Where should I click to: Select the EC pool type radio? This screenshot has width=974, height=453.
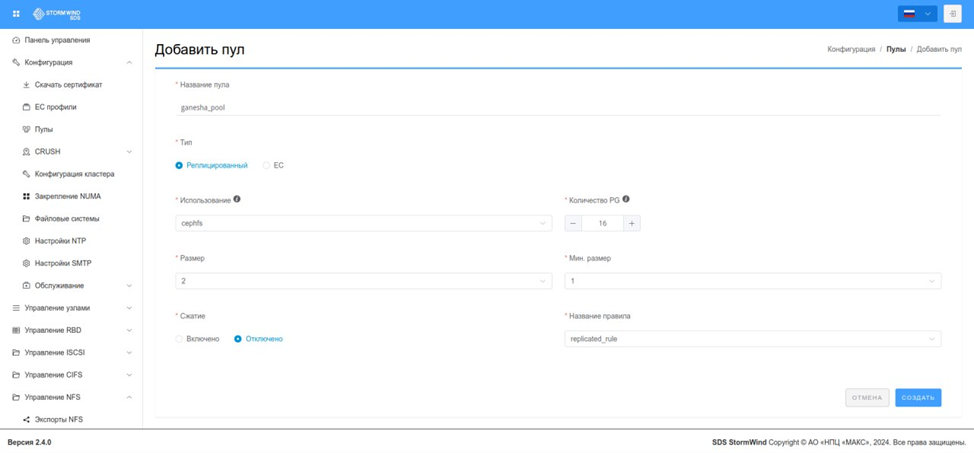point(266,166)
